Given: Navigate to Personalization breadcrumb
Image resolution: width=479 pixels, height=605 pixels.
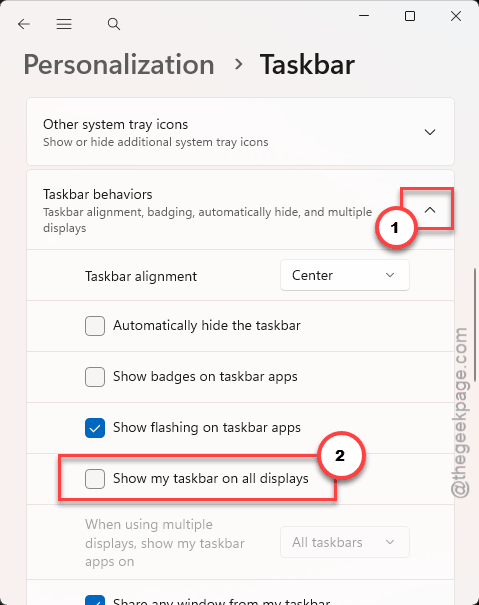Looking at the screenshot, I should (119, 64).
